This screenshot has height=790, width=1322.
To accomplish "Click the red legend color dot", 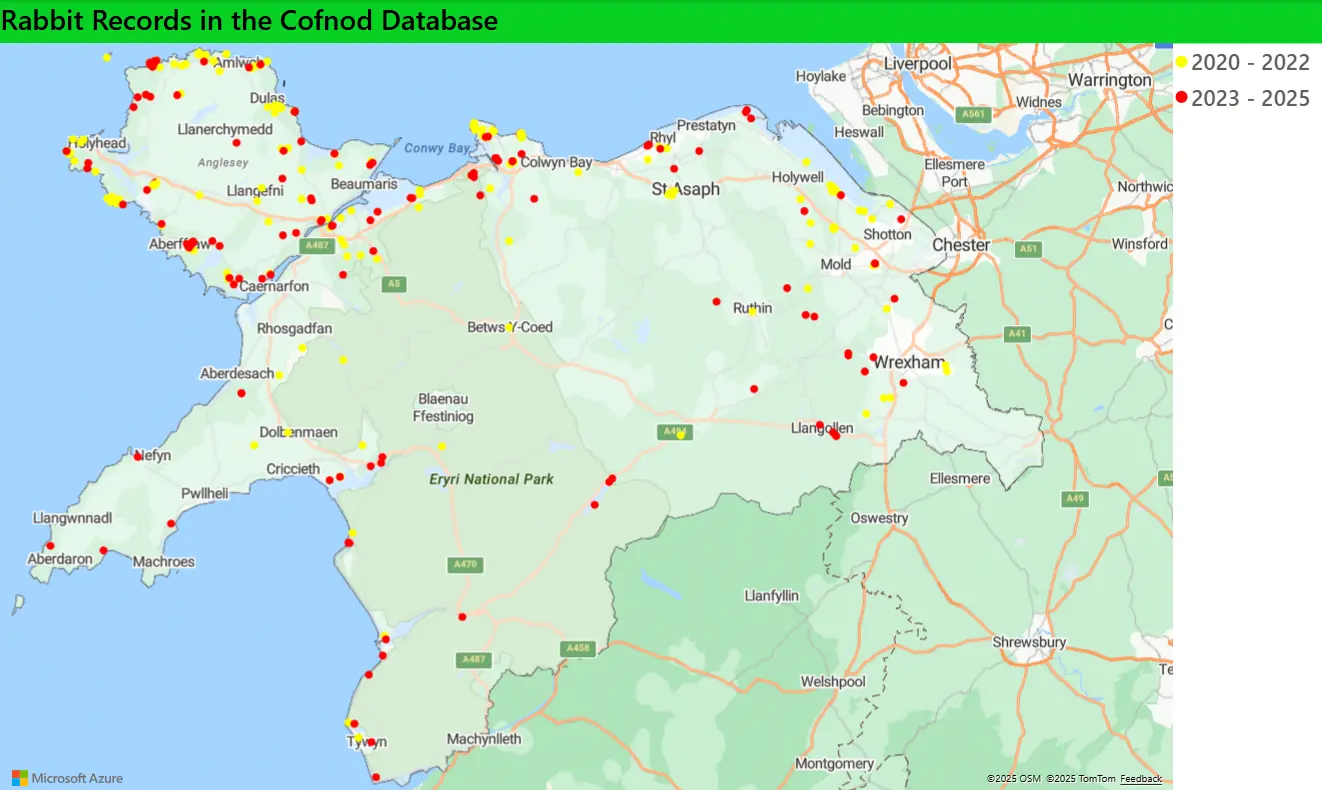I will 1181,98.
